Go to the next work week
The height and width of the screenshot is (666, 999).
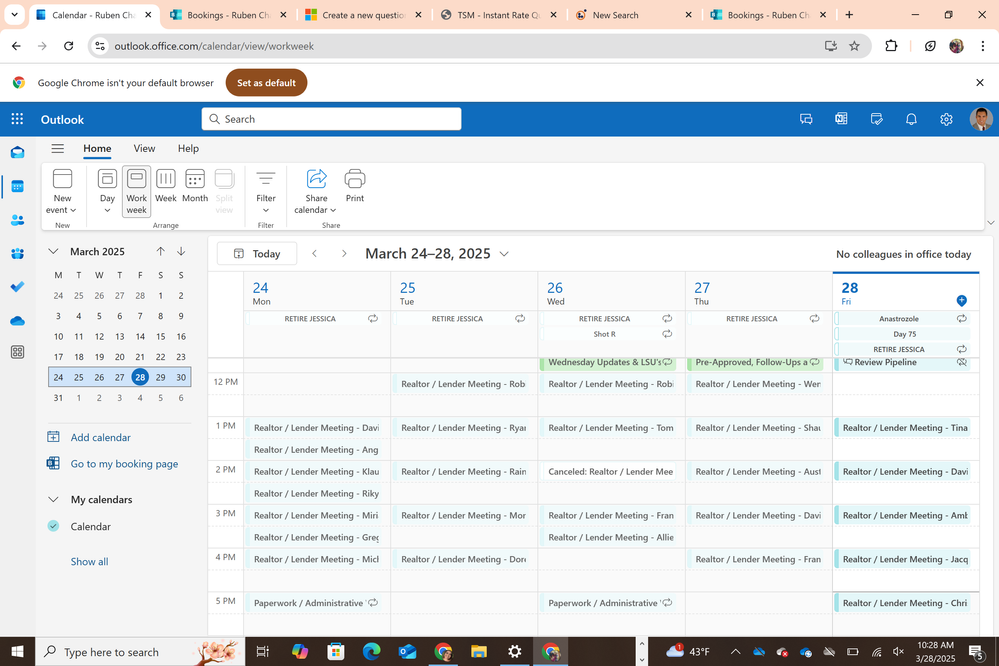(344, 254)
